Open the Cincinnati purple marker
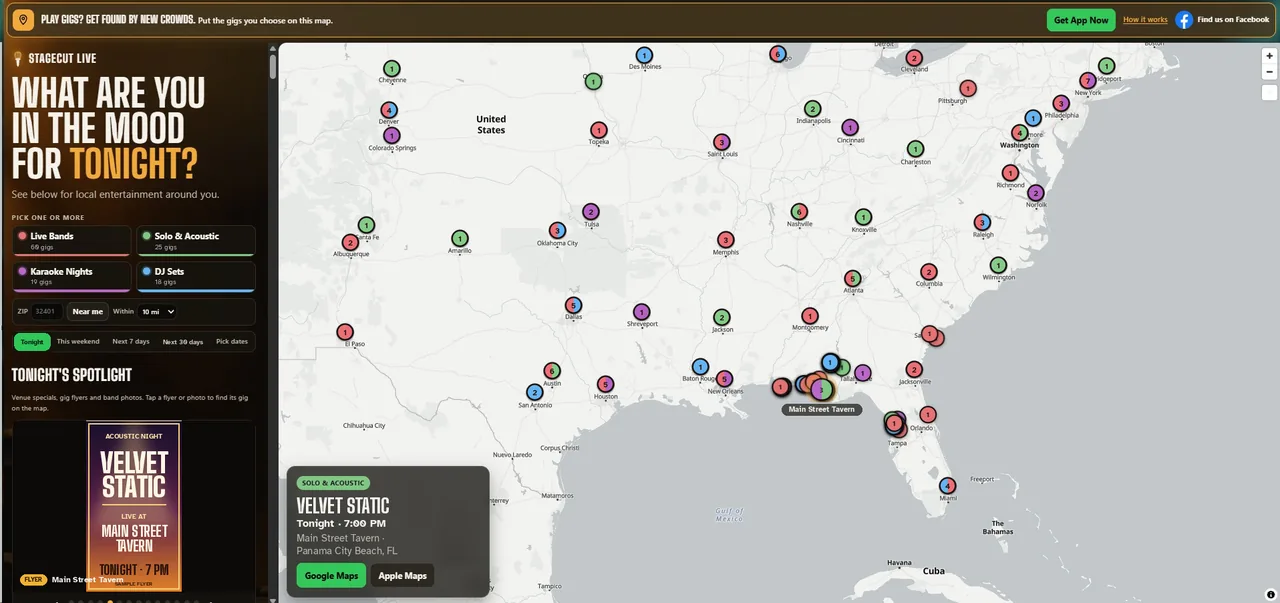1280x603 pixels. [x=850, y=128]
